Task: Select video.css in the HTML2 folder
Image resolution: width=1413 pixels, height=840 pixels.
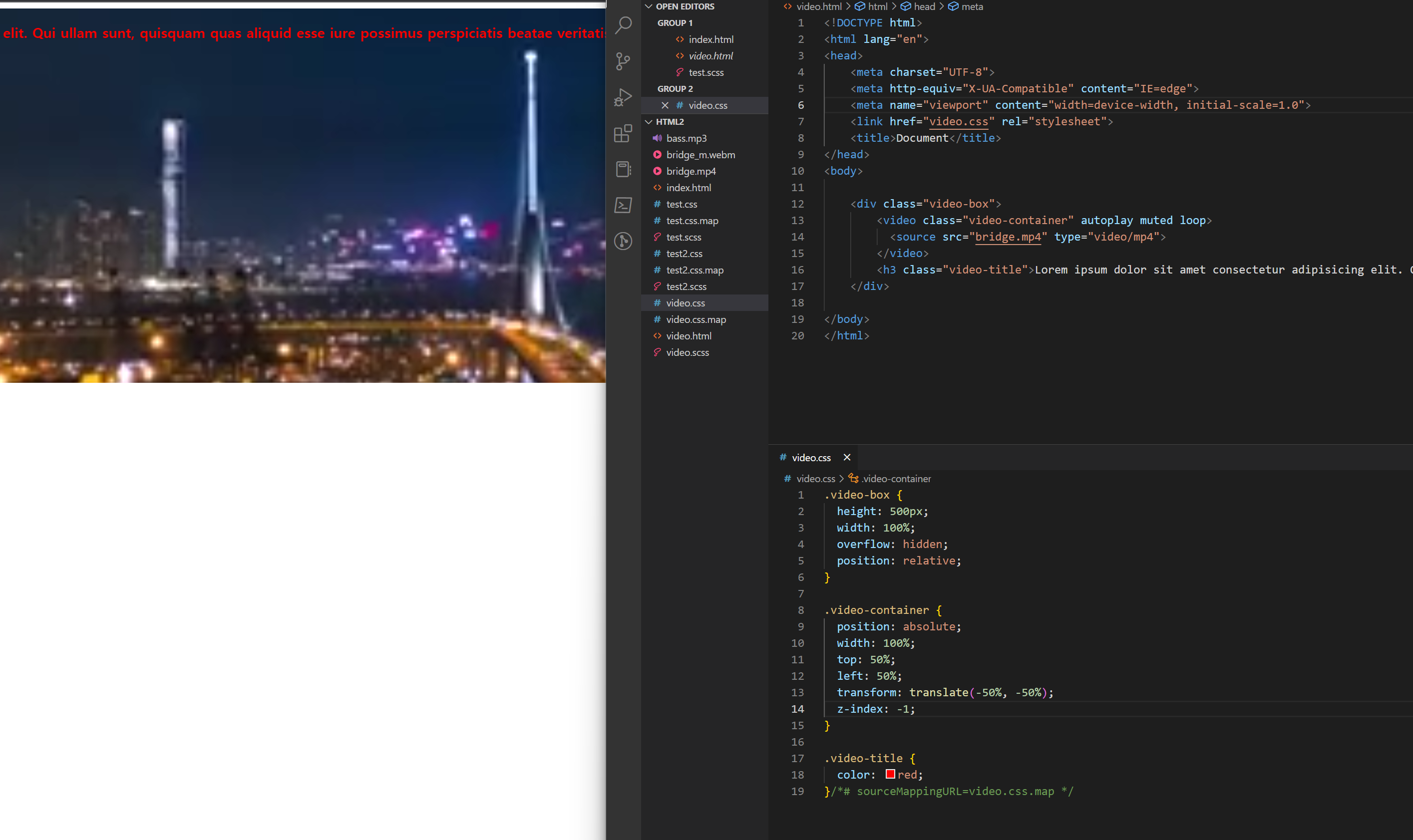Action: click(x=705, y=303)
